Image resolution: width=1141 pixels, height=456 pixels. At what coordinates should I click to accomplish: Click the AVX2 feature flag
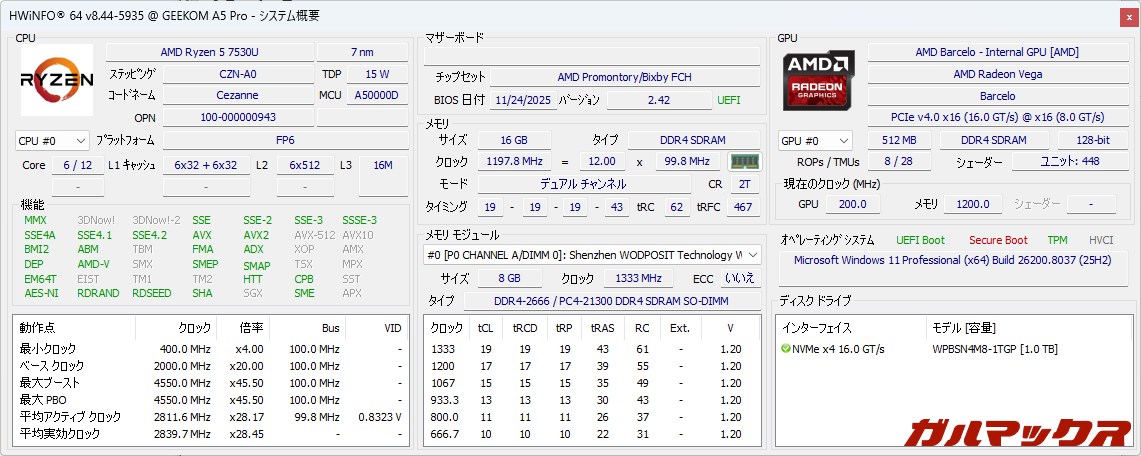(x=256, y=235)
